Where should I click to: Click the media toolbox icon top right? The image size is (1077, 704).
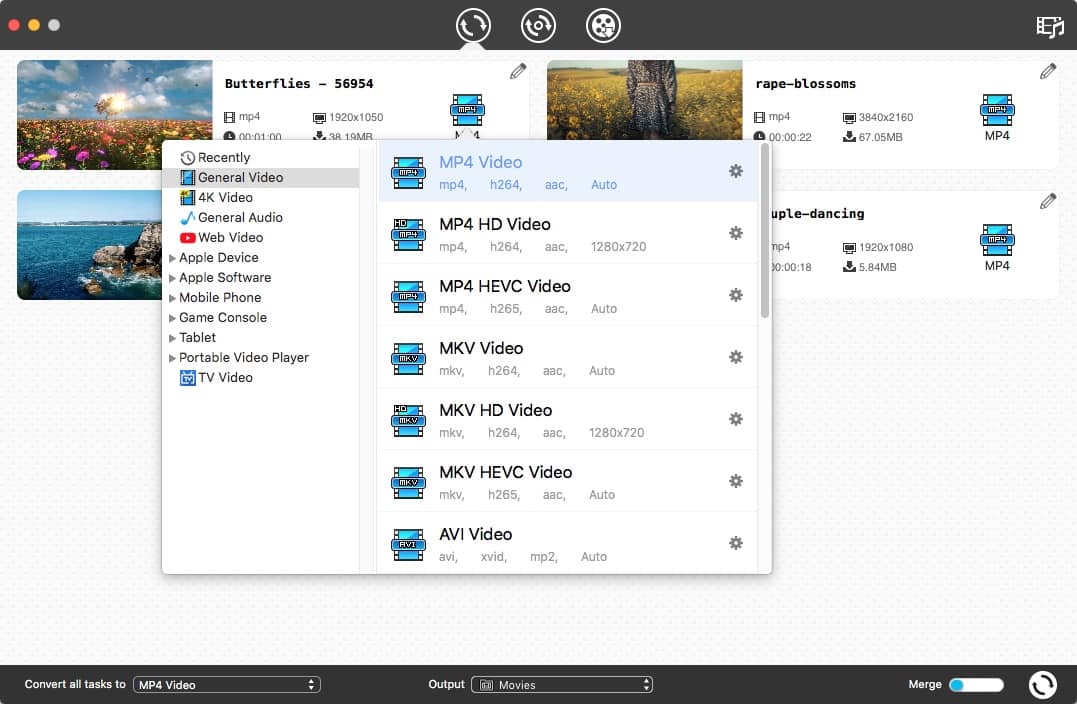(1049, 26)
